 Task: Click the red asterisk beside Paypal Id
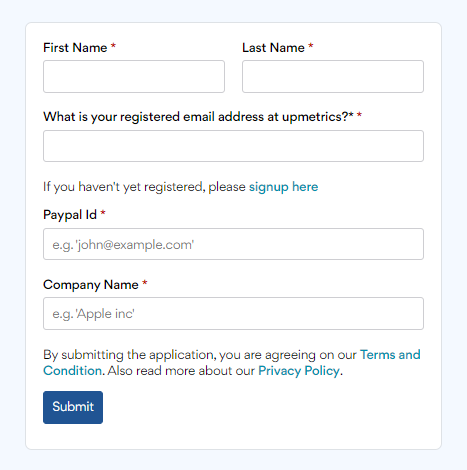103,213
